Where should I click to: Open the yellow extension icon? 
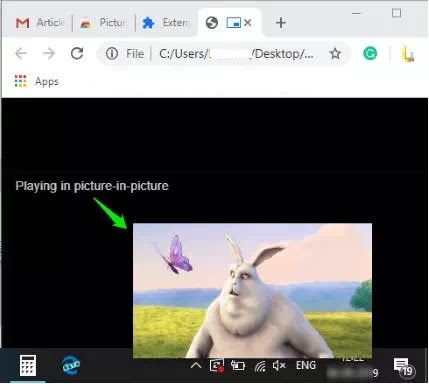[x=408, y=54]
